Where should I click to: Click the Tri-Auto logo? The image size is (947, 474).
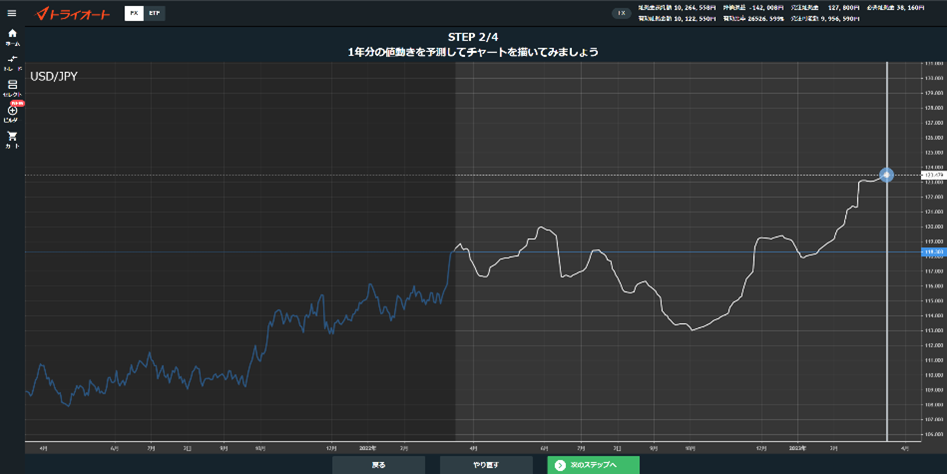pyautogui.click(x=72, y=13)
